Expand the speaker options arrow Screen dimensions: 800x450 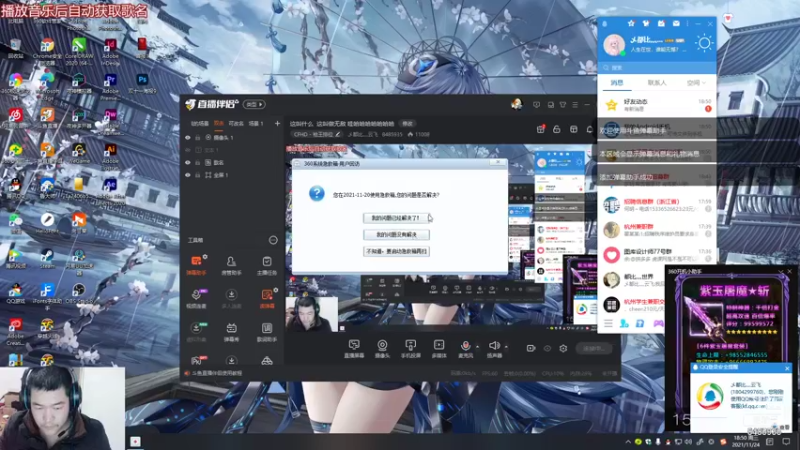click(506, 347)
